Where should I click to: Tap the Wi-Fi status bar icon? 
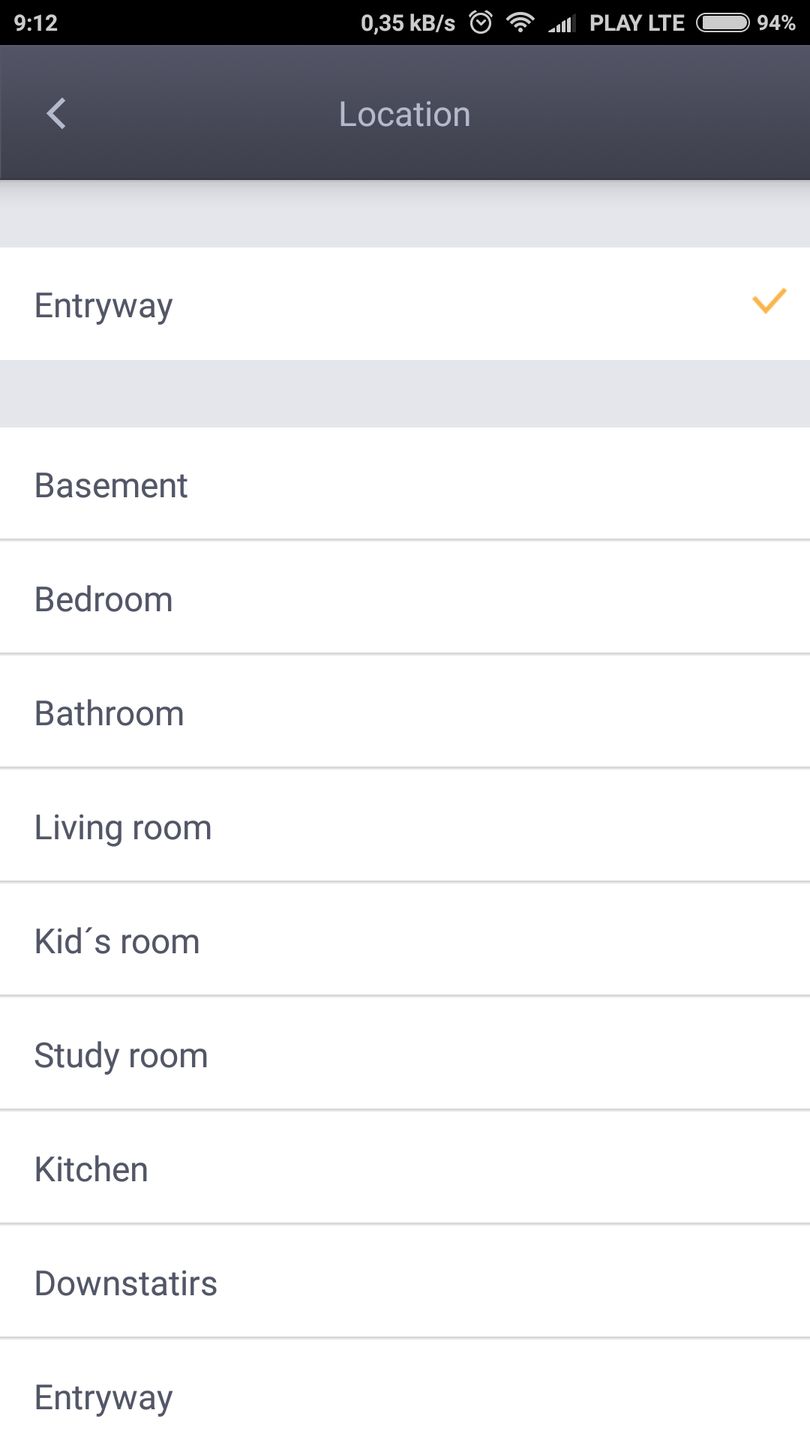click(x=520, y=23)
